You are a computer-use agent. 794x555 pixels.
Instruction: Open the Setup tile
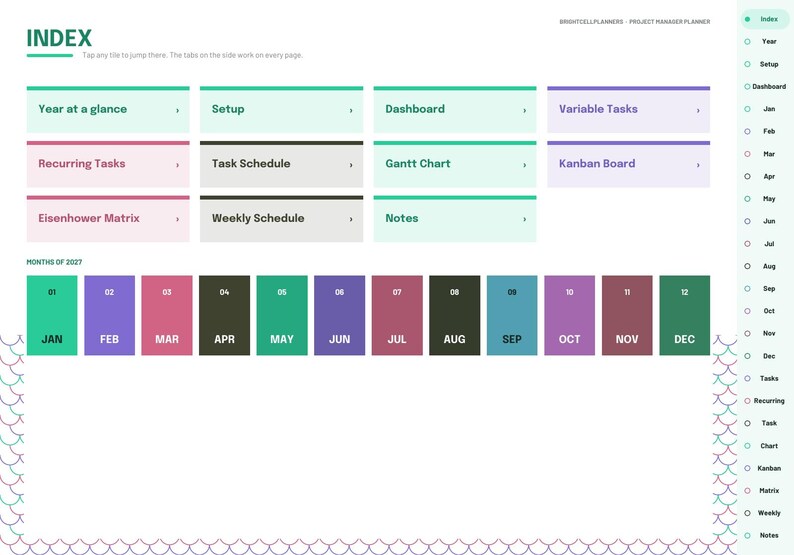pos(282,109)
